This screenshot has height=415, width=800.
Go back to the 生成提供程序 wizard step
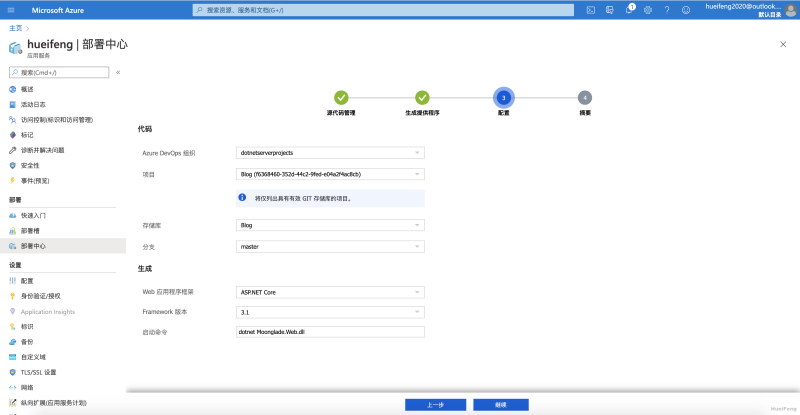(x=422, y=97)
